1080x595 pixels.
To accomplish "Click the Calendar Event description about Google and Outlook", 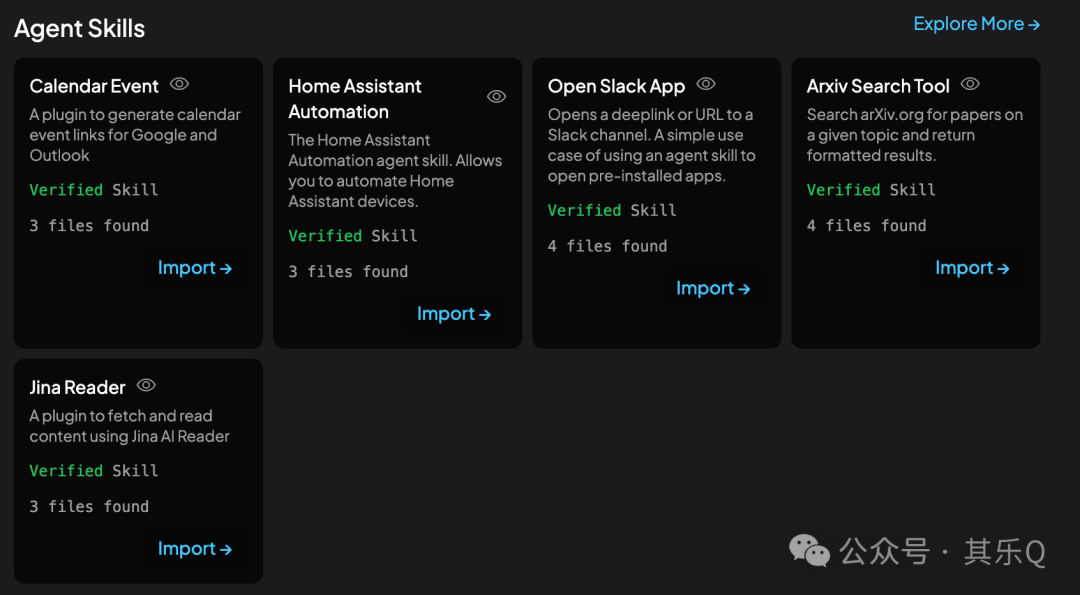I will (x=135, y=135).
